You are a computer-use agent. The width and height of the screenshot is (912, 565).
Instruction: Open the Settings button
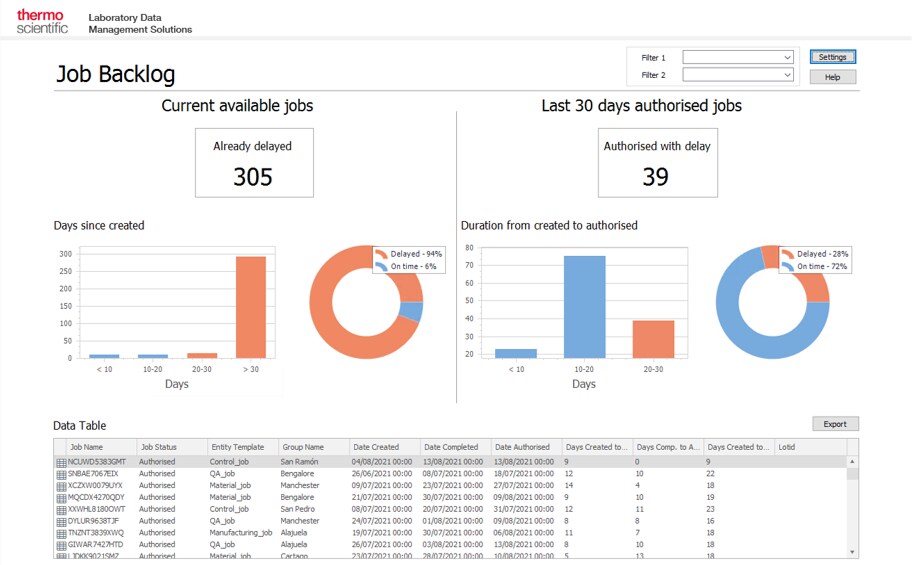click(x=832, y=57)
